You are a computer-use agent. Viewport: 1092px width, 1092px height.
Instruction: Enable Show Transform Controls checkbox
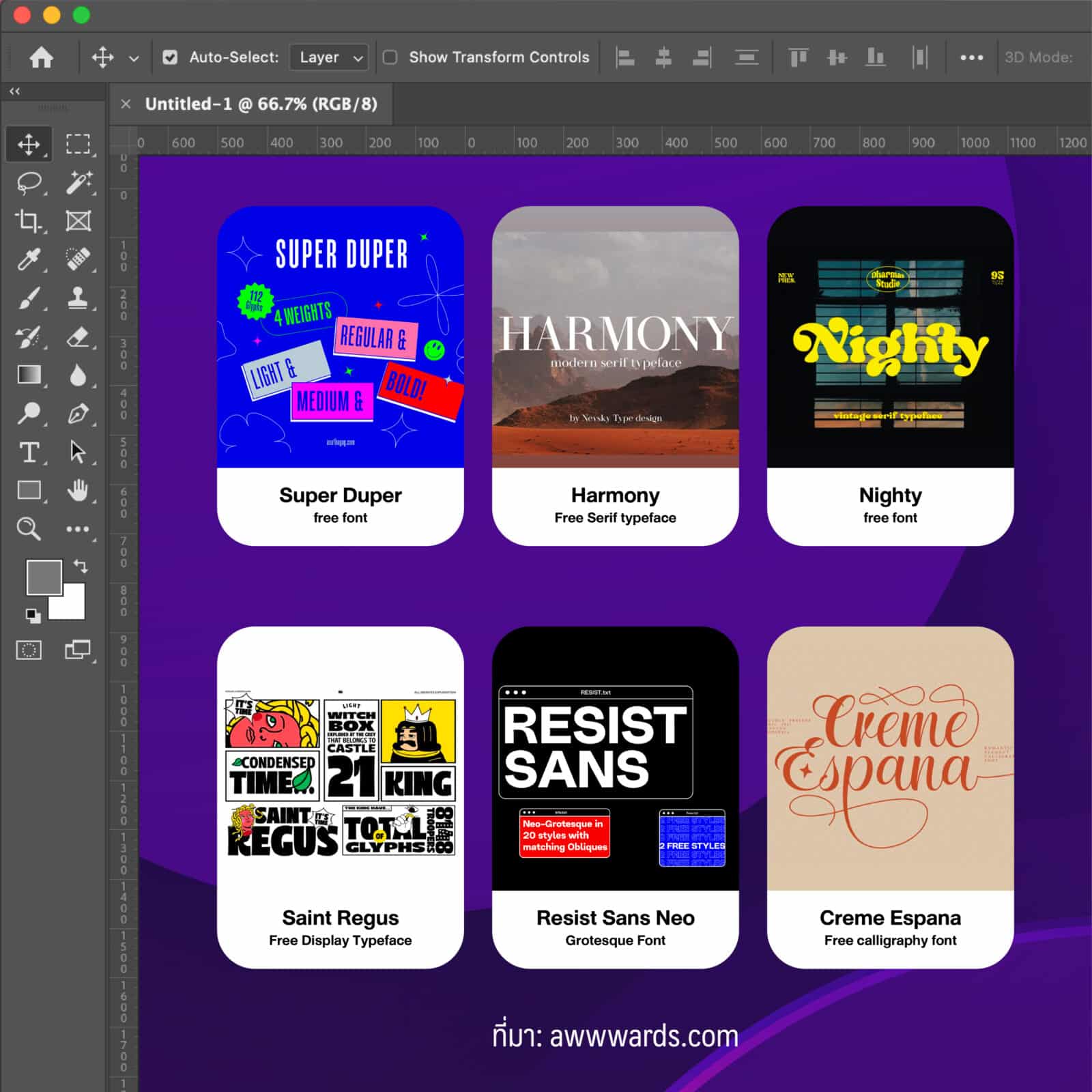390,57
